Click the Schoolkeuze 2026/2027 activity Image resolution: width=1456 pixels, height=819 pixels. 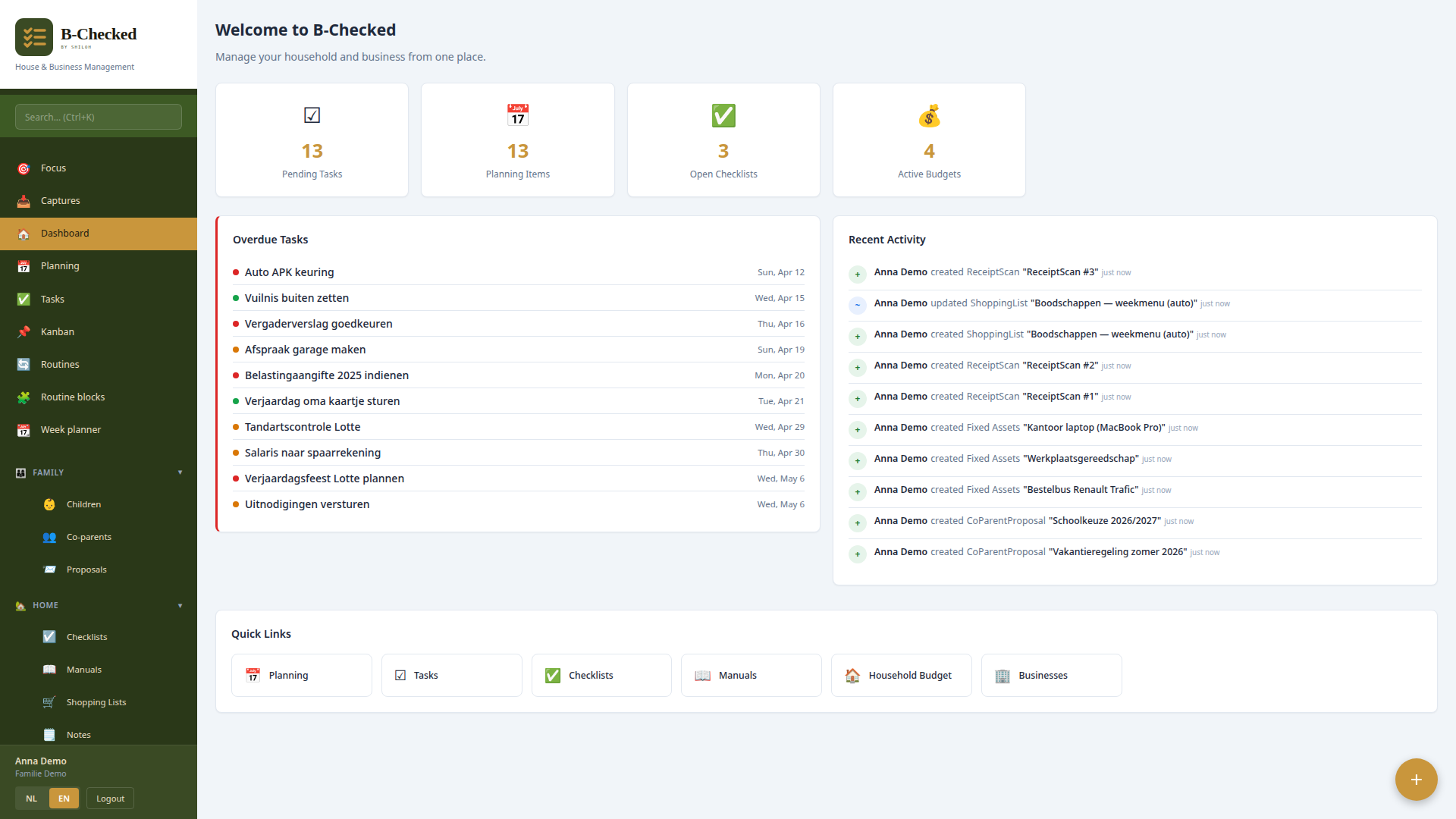click(1135, 522)
